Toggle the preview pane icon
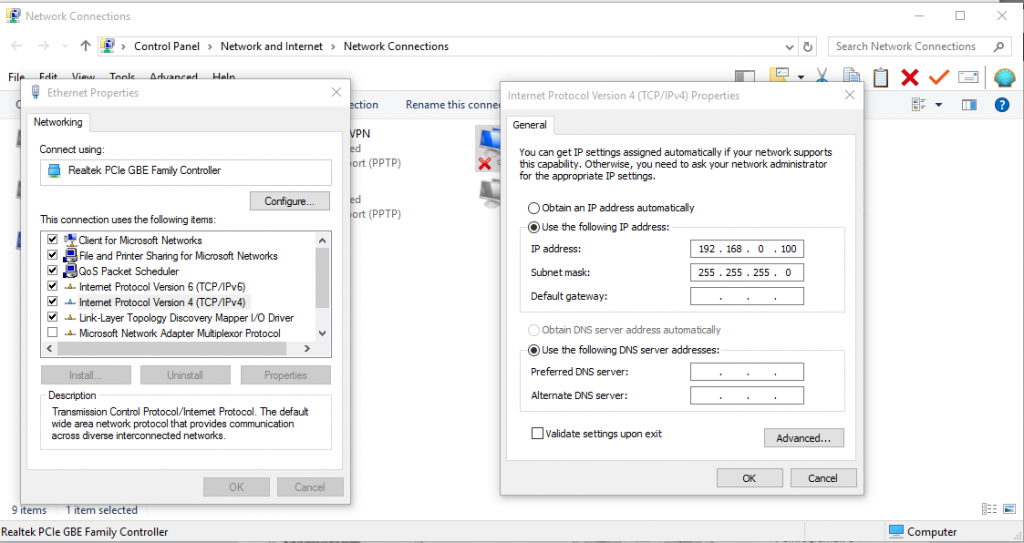The width and height of the screenshot is (1024, 543). pos(968,105)
